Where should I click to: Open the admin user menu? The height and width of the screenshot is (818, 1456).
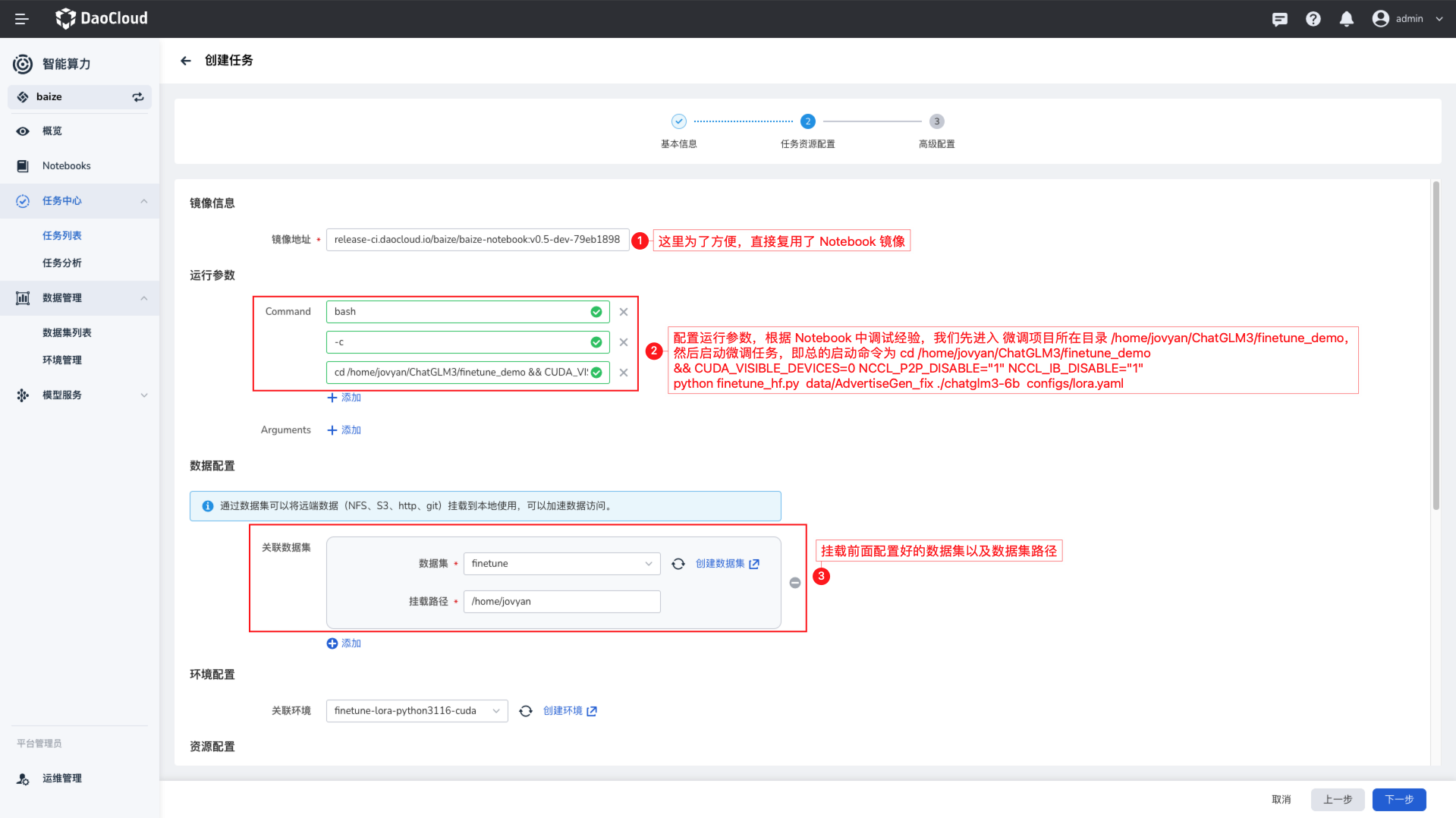click(x=1407, y=19)
